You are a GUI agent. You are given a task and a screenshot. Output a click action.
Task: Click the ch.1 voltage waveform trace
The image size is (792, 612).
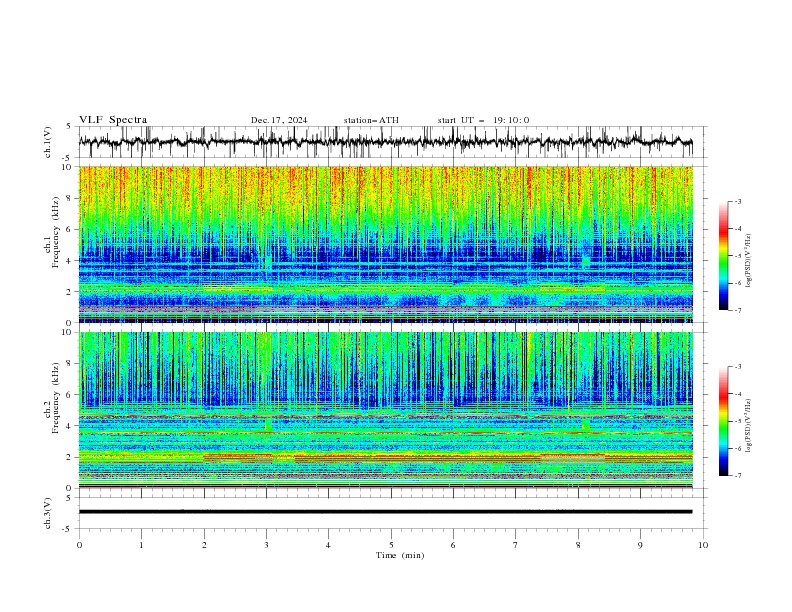(385, 142)
